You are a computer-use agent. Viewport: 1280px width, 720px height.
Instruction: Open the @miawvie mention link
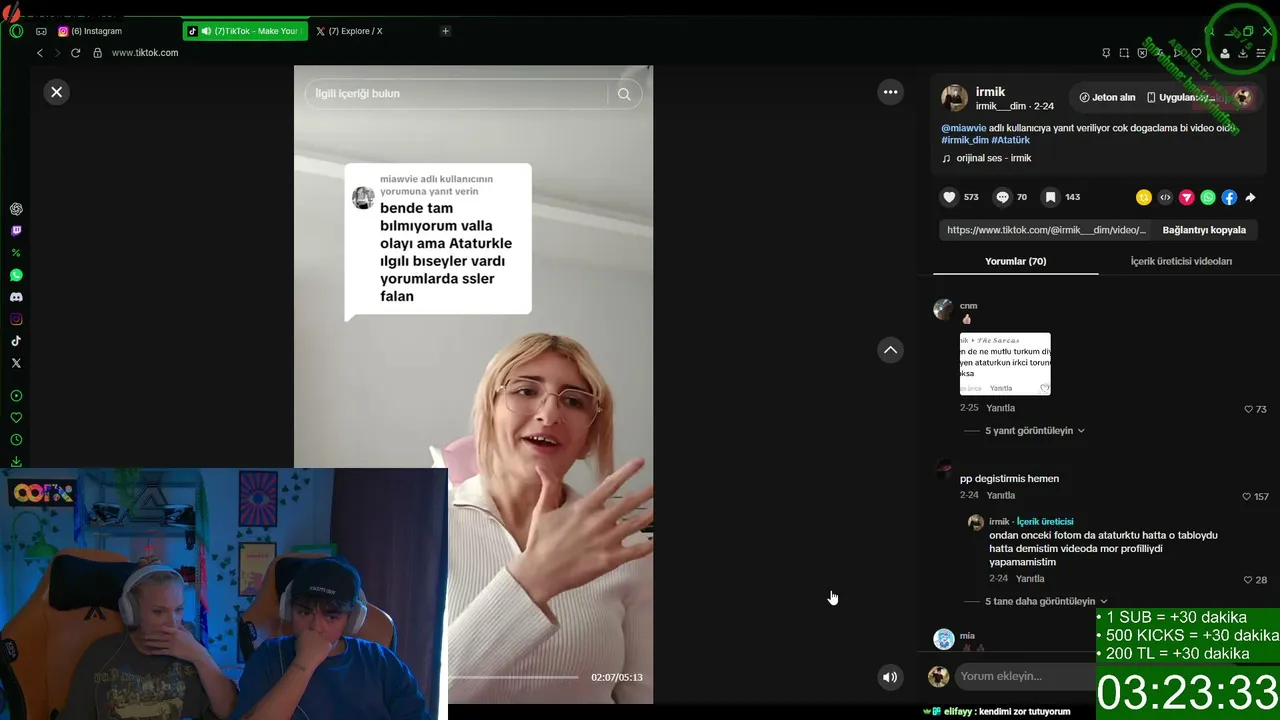pos(964,128)
